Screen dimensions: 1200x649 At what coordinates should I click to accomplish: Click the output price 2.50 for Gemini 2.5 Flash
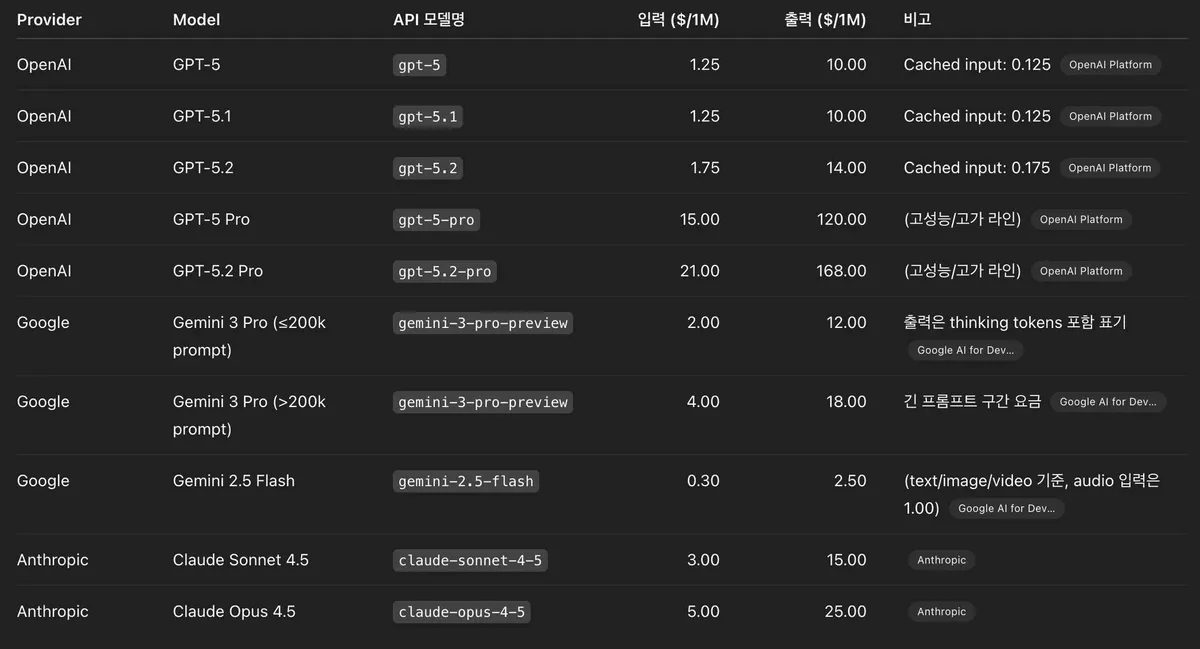click(x=850, y=481)
